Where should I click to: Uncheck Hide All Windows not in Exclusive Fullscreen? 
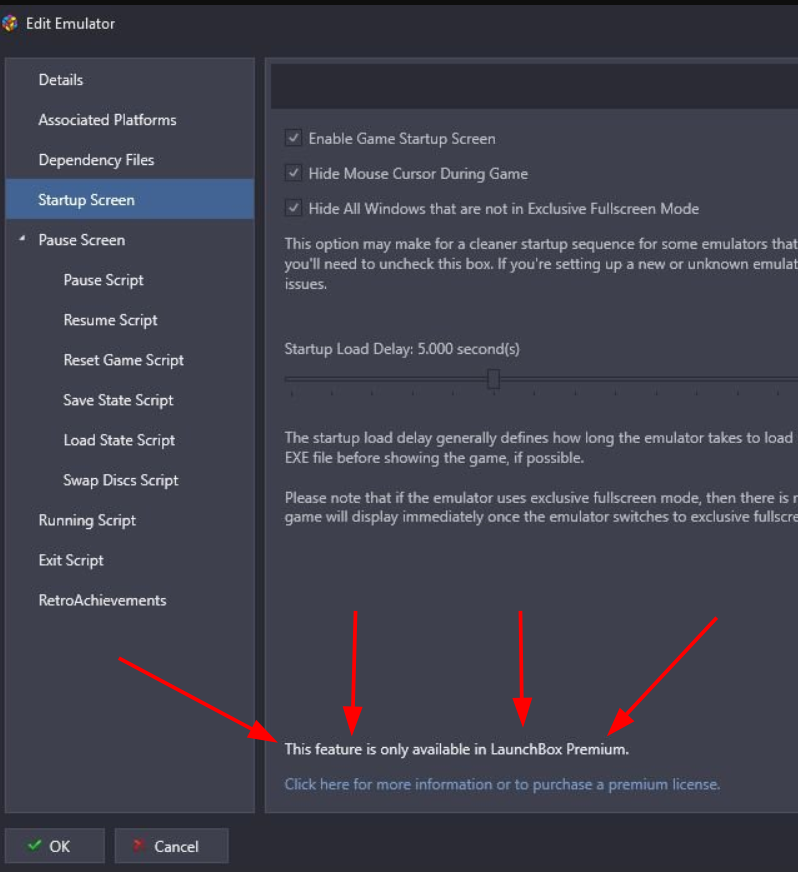[x=293, y=208]
